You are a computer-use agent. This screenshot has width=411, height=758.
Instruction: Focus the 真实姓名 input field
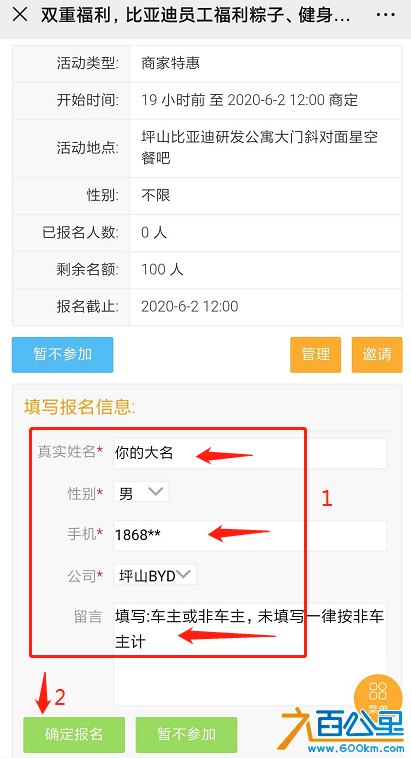pos(250,453)
